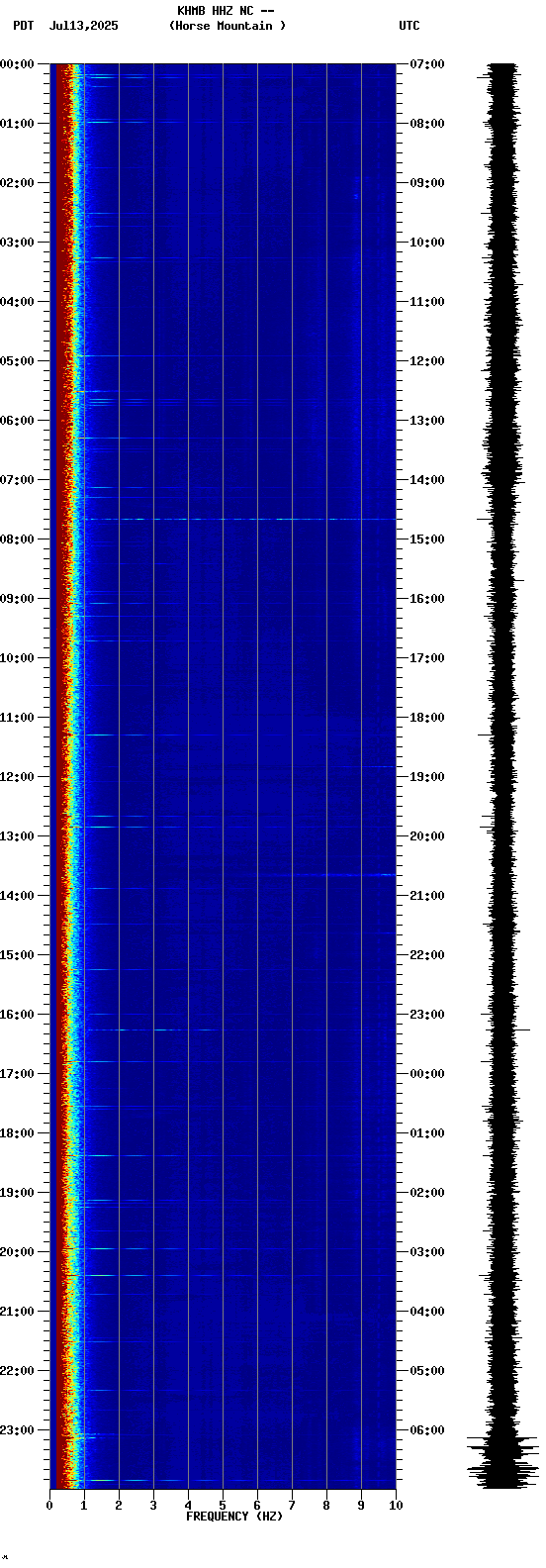Click the frequency axis label '5'

223,1506
